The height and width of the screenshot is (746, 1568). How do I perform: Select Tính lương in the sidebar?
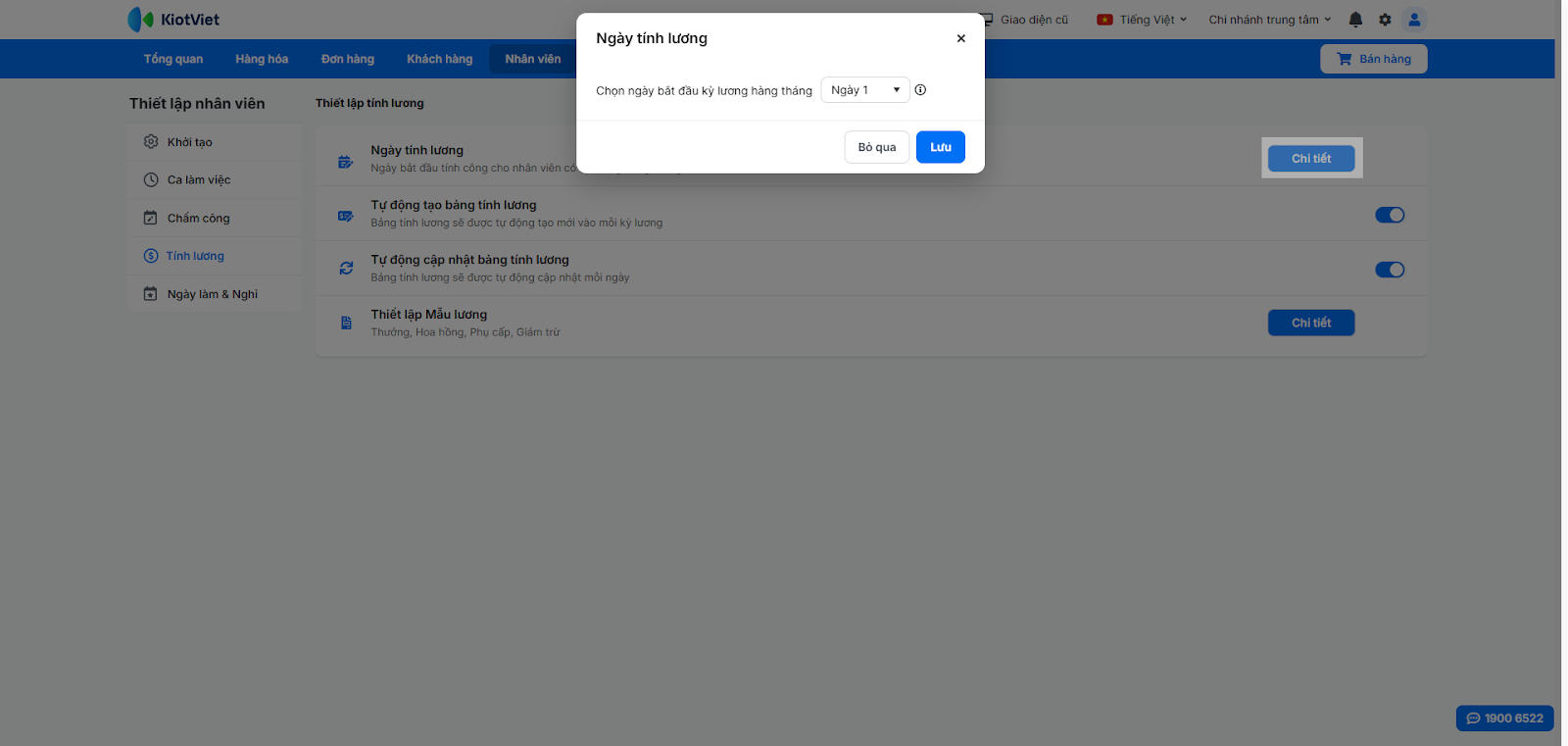pos(215,256)
